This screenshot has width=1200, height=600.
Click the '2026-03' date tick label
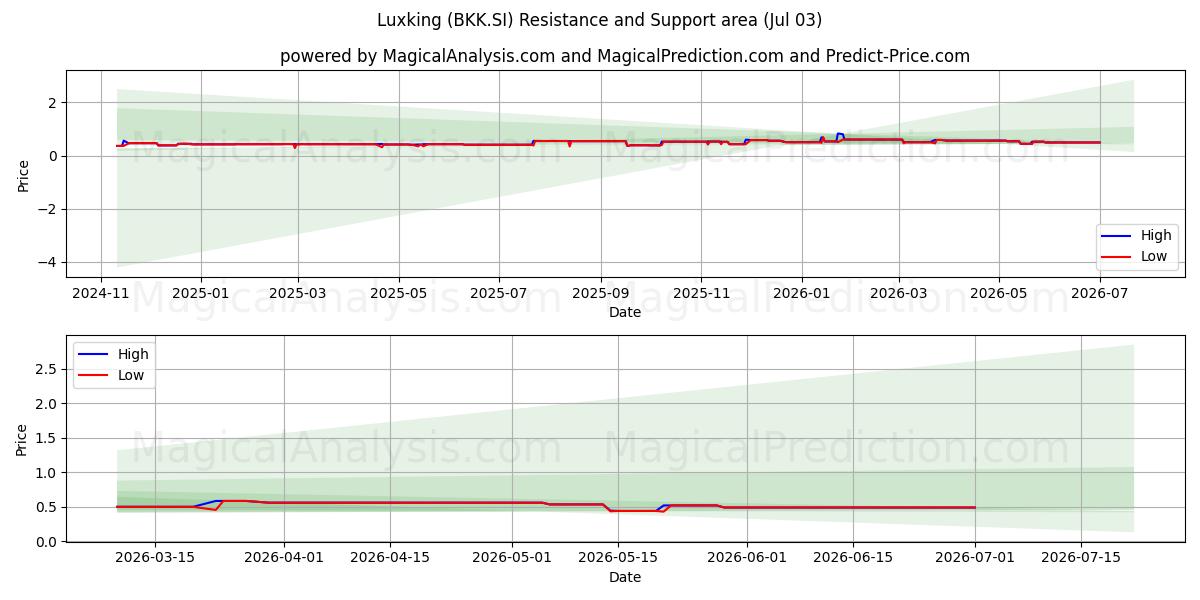[898, 294]
